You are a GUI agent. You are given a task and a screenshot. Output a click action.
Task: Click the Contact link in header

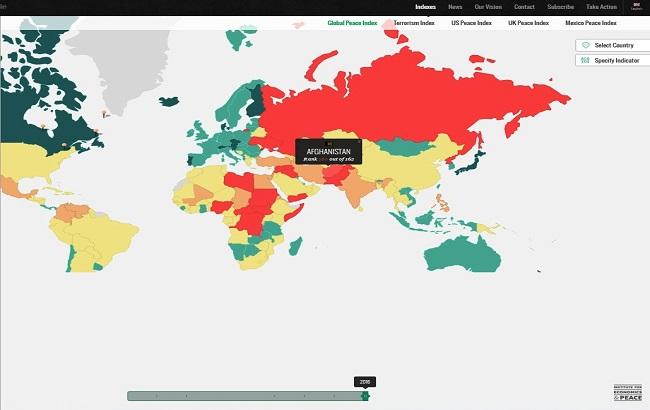(x=524, y=7)
